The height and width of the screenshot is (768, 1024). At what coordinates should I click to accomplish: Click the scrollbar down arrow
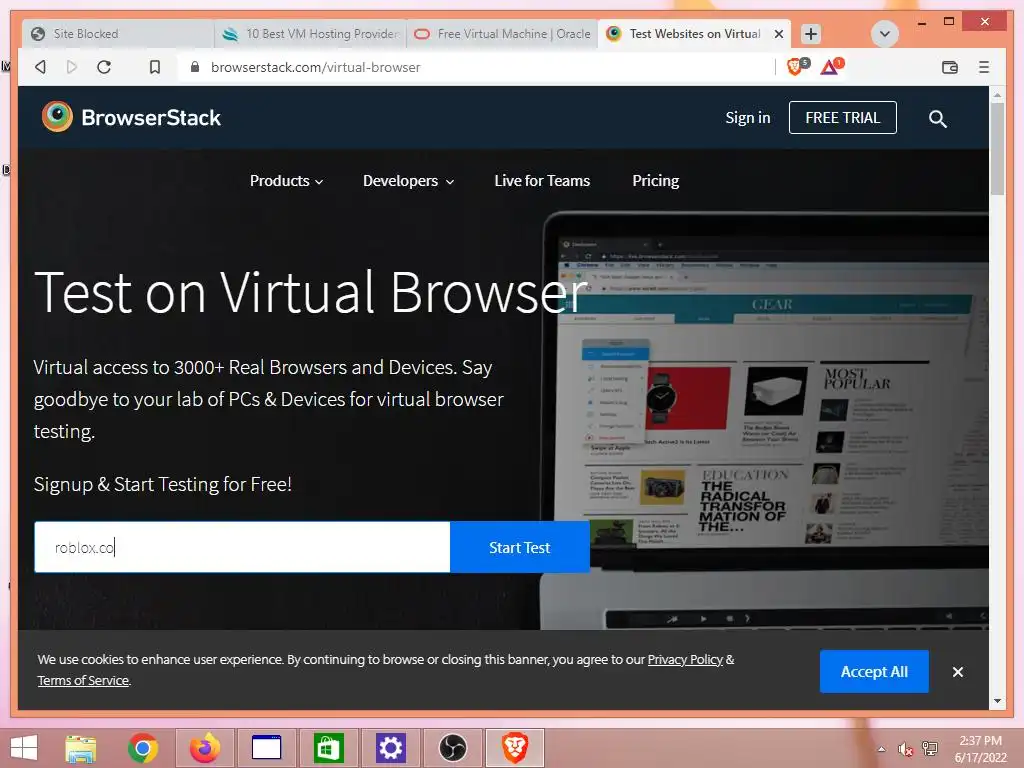point(997,701)
